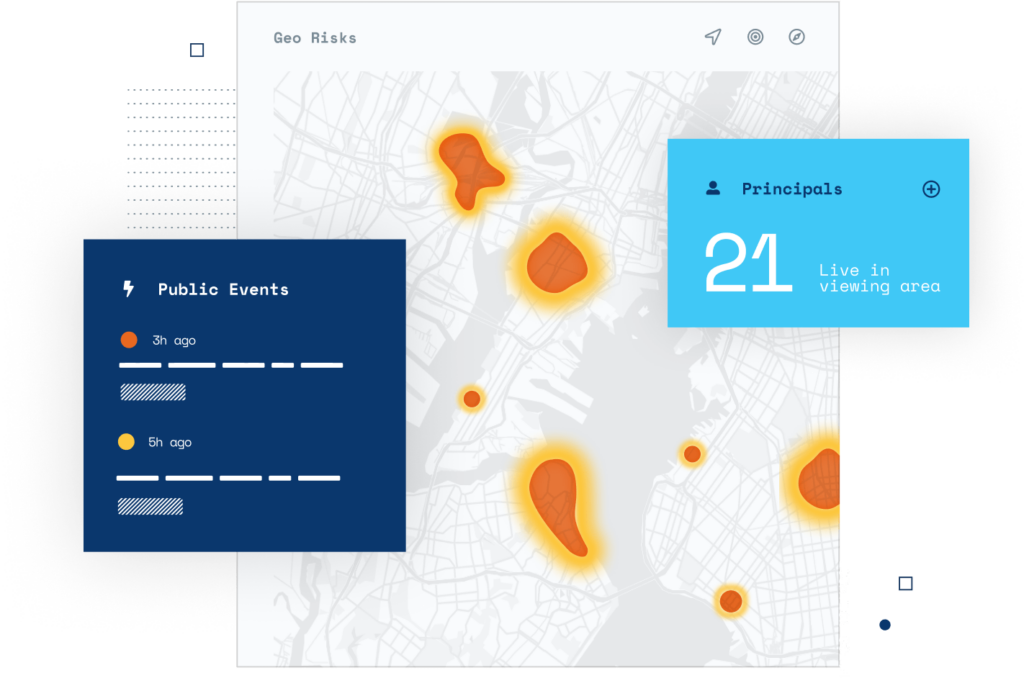1024x678 pixels.
Task: Click the location arrow icon in Geo Risks
Action: (712, 37)
